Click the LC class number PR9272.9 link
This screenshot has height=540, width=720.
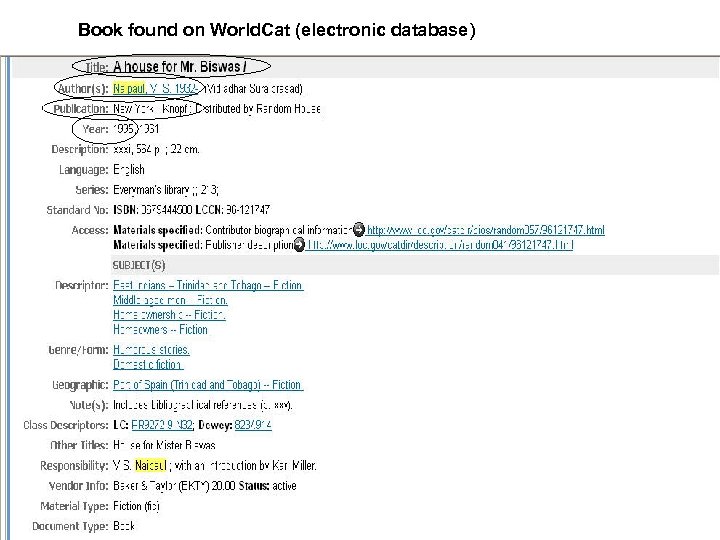(165, 425)
